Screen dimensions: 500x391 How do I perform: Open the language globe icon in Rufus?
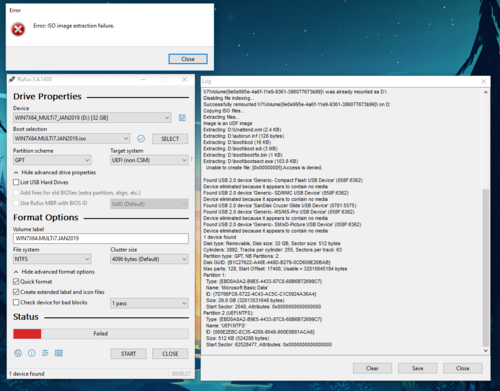coord(18,353)
